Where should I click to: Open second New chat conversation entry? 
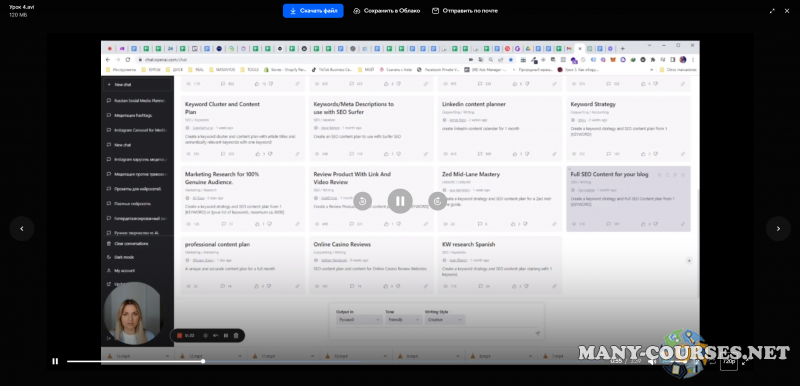coord(137,145)
